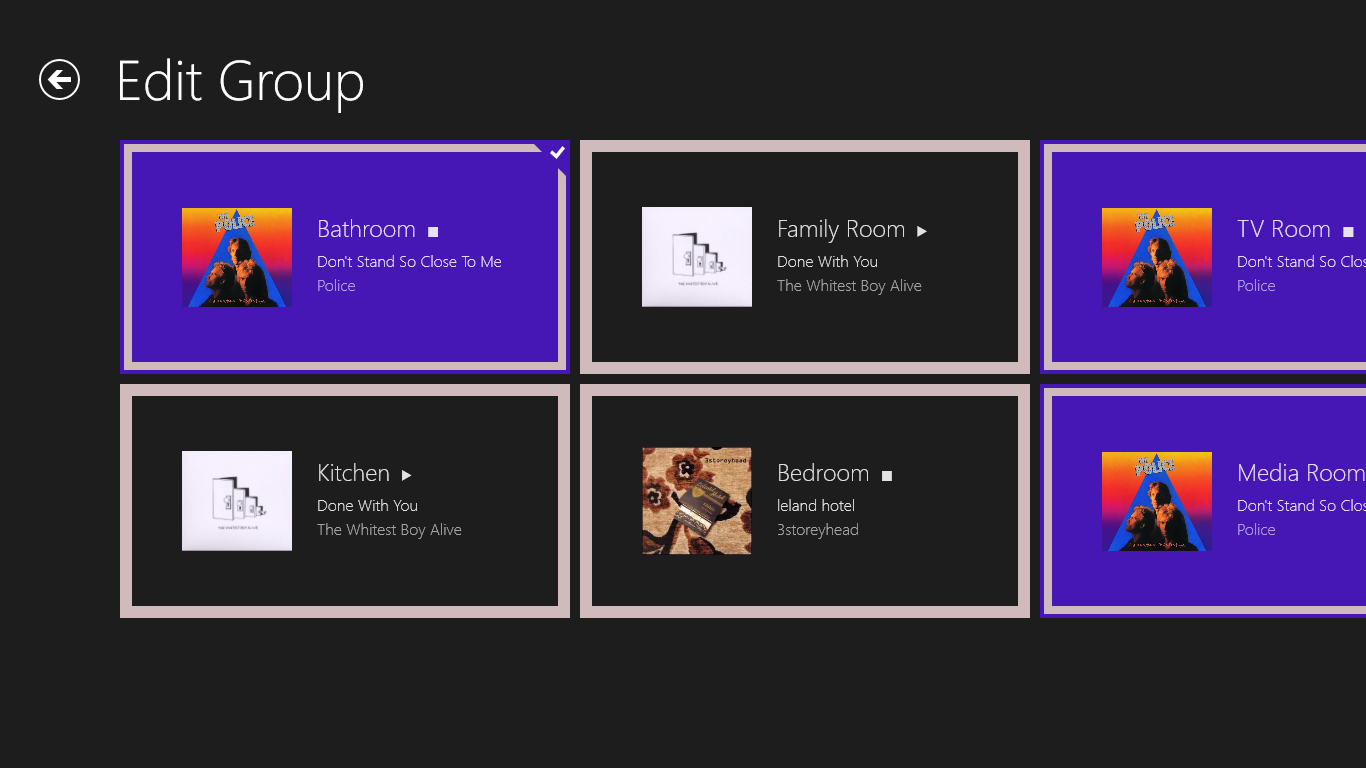The width and height of the screenshot is (1366, 768).
Task: Click the Family Room play status icon
Action: tap(922, 232)
